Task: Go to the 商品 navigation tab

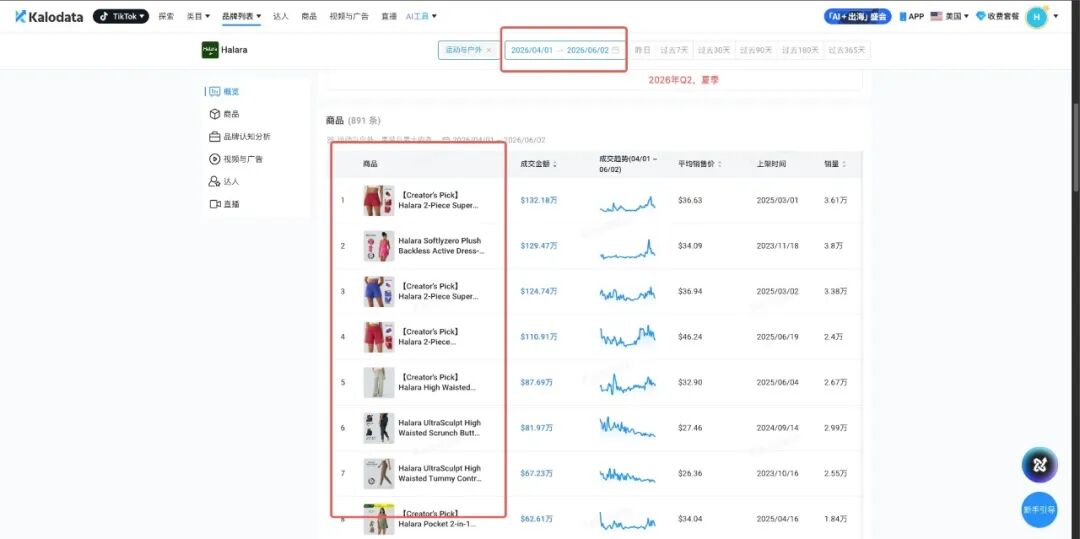Action: [309, 16]
